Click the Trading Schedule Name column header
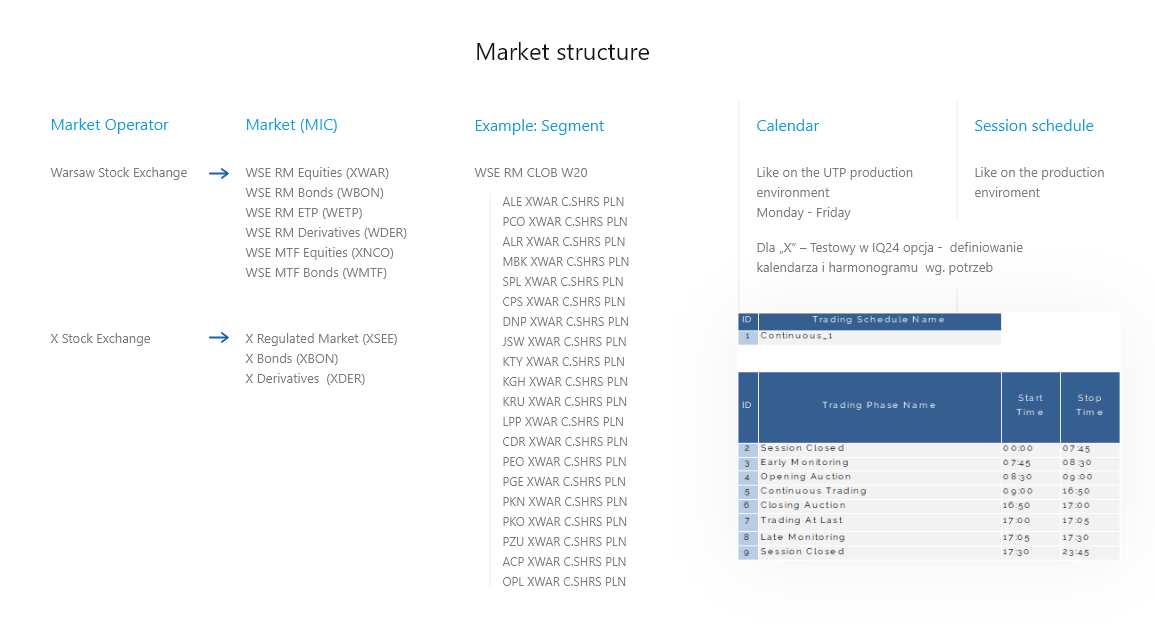Image resolution: width=1155 pixels, height=624 pixels. (x=878, y=320)
